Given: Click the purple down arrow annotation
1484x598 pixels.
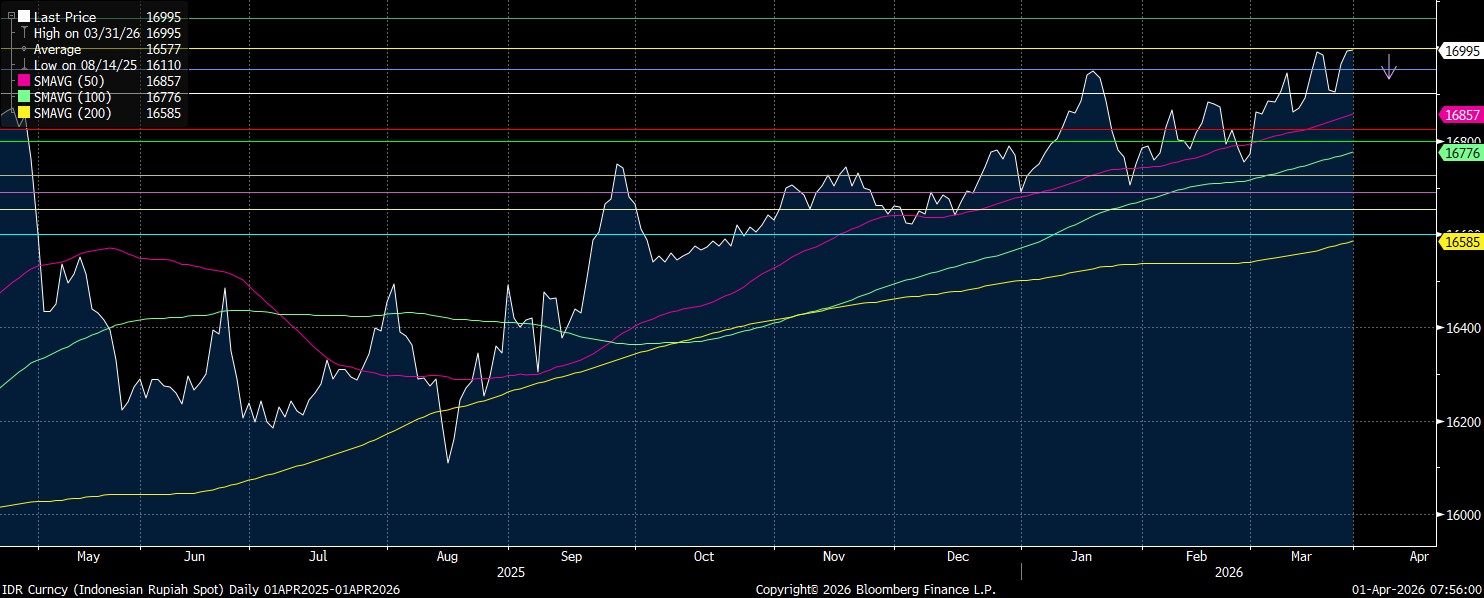Looking at the screenshot, I should (x=1388, y=68).
